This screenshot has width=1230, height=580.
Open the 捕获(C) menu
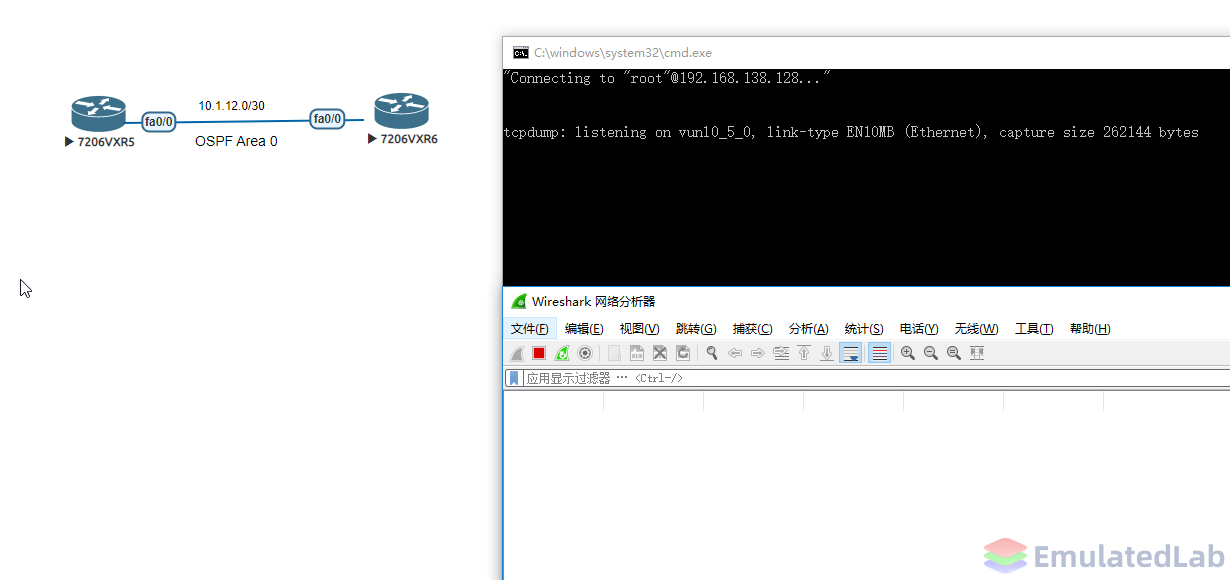pyautogui.click(x=752, y=329)
